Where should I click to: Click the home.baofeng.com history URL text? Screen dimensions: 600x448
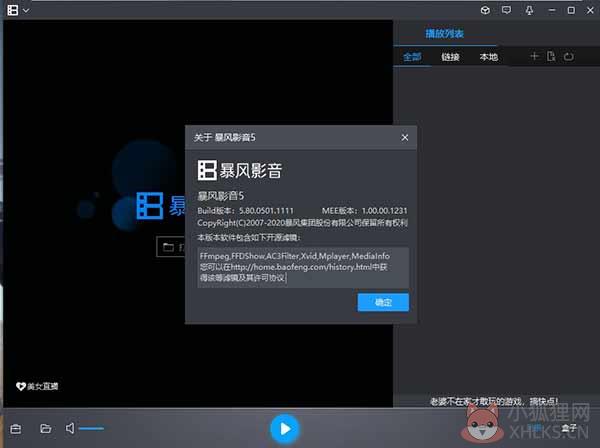click(301, 267)
